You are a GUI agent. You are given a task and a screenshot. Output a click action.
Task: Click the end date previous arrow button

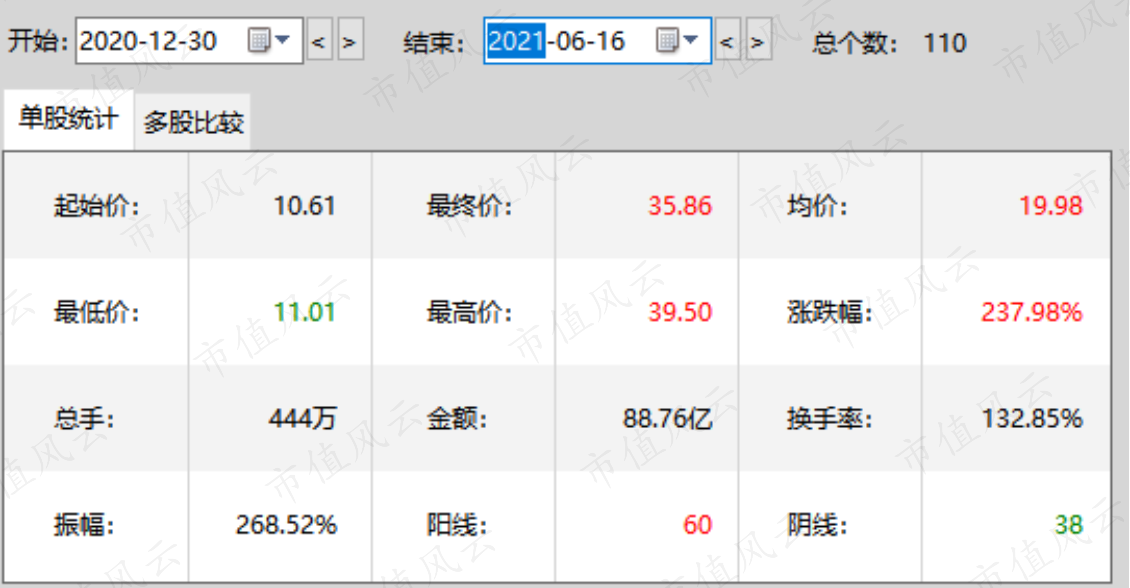(728, 41)
